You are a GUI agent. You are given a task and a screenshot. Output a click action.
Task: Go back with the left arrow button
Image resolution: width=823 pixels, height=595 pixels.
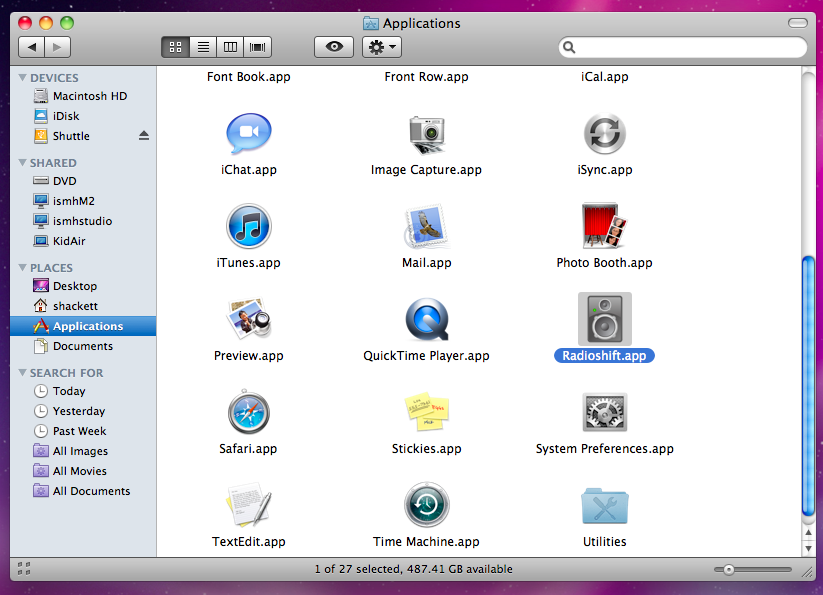point(31,47)
